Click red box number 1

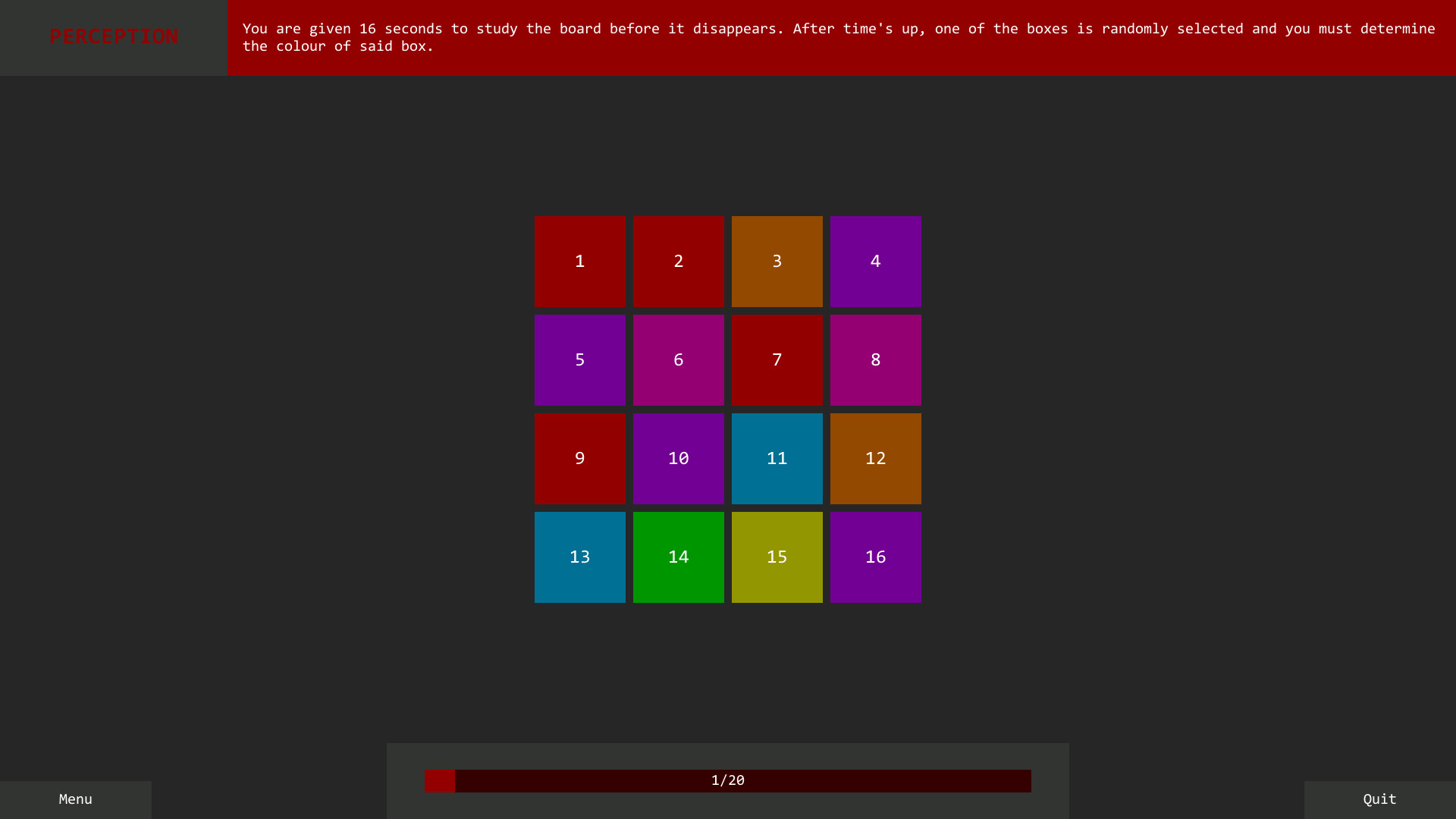[x=580, y=262]
